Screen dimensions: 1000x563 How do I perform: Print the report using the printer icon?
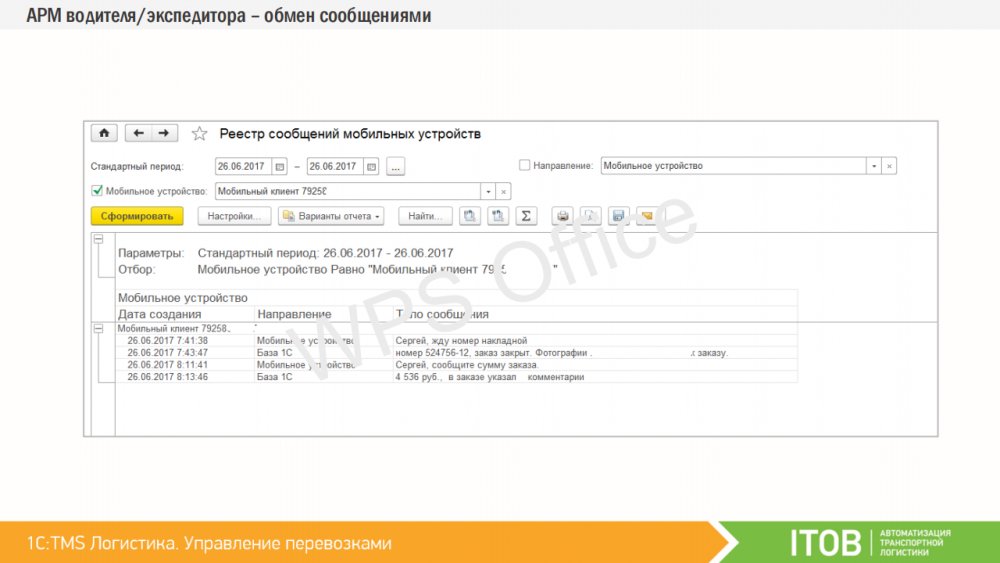(x=563, y=216)
